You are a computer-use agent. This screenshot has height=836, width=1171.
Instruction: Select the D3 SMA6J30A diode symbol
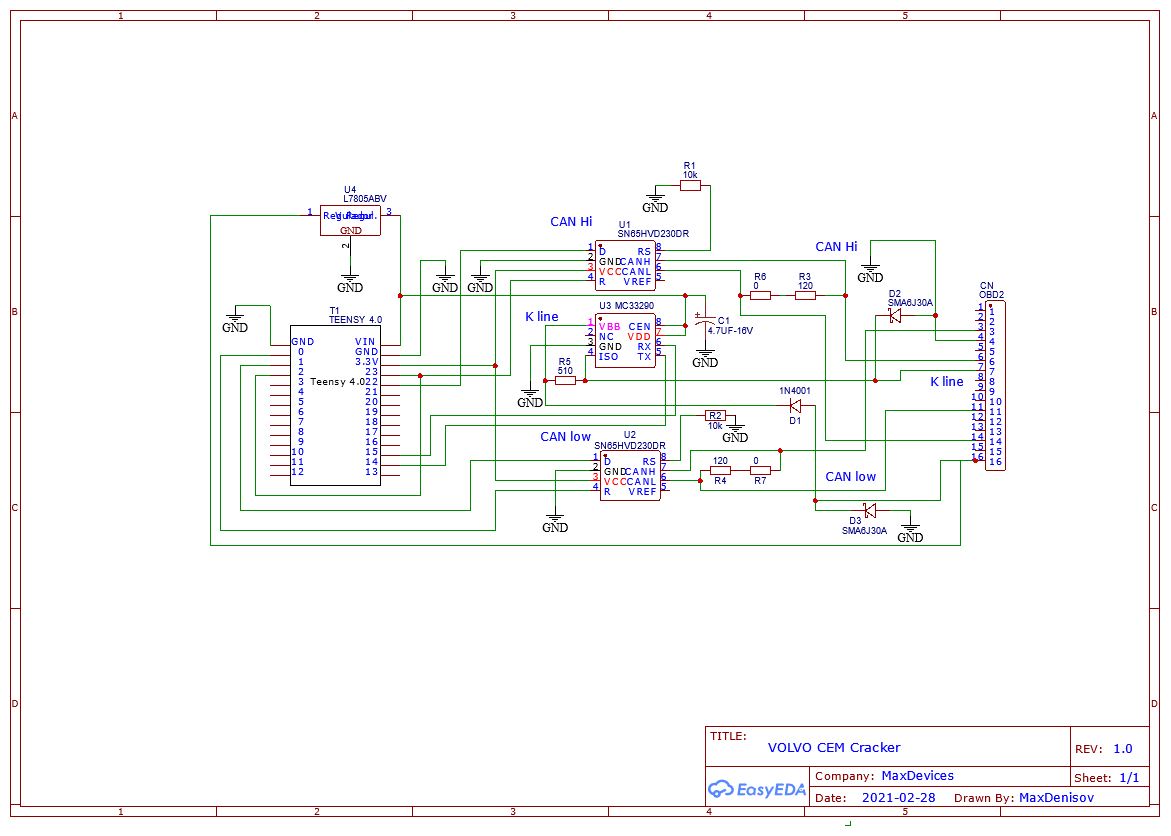(870, 510)
